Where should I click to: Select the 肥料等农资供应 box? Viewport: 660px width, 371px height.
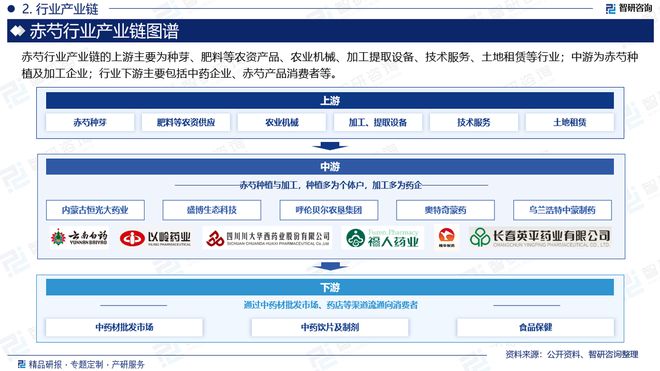(x=186, y=122)
